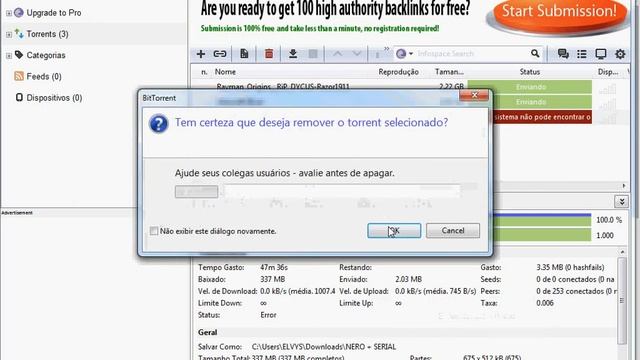Move torrent up the queue arrow
Viewport: 640px width, 360px height.
pos(337,54)
